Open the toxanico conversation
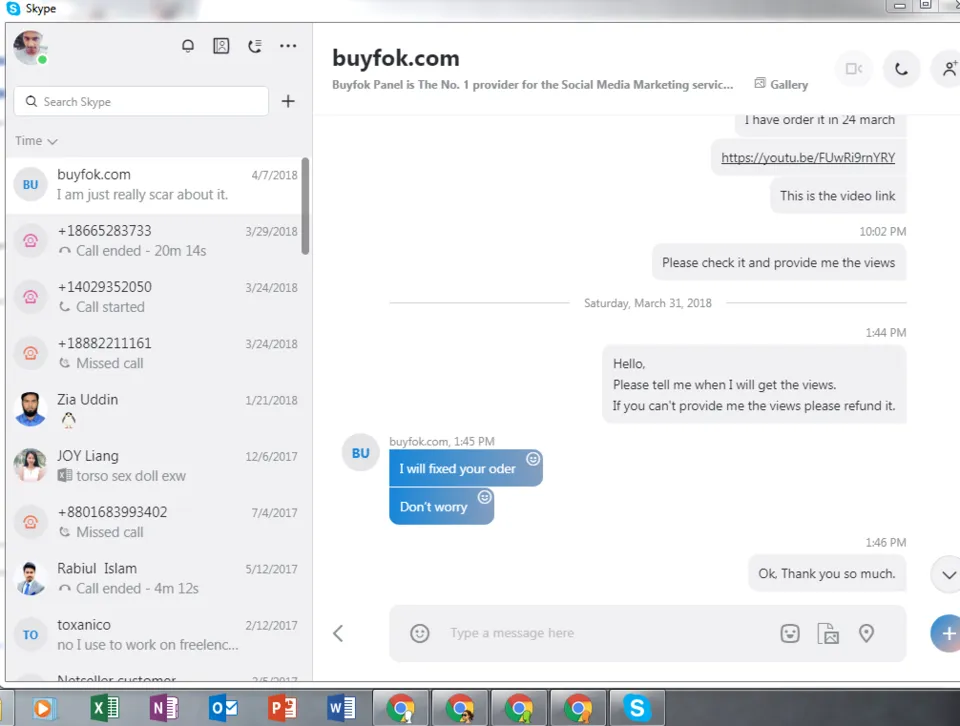Image resolution: width=960 pixels, height=726 pixels. pos(154,635)
